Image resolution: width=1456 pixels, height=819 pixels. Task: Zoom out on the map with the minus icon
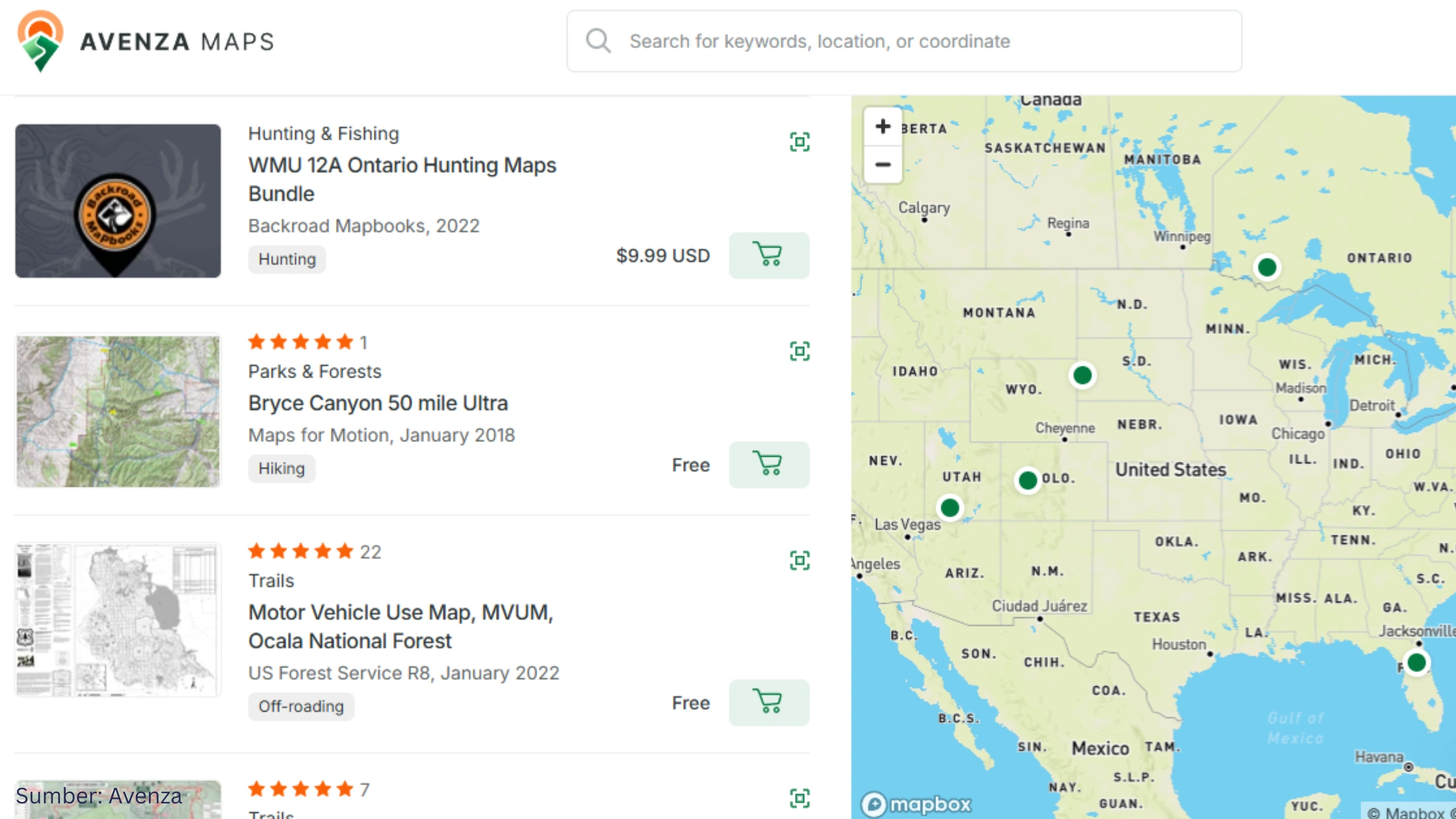click(883, 164)
